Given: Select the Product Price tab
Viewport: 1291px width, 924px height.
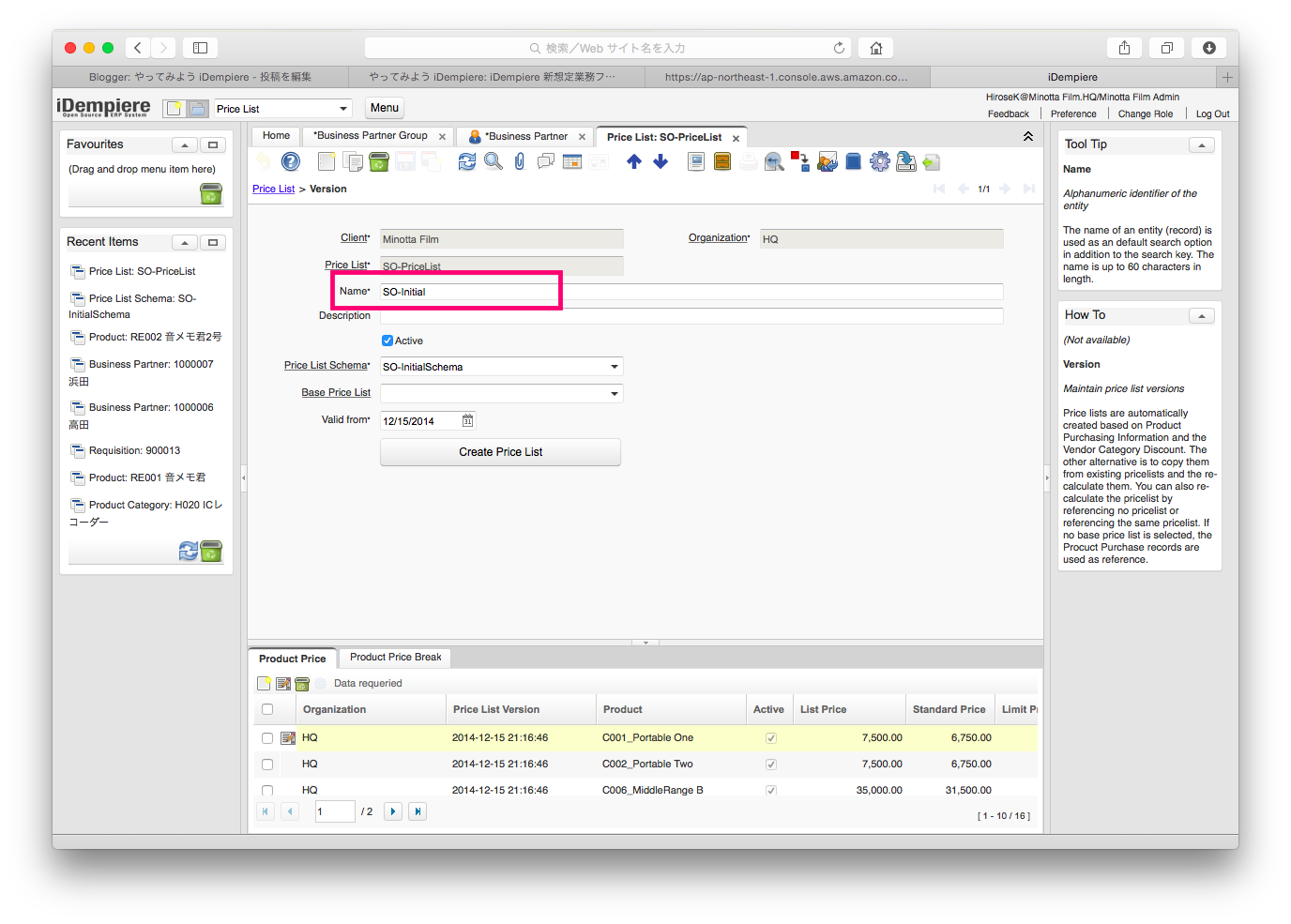Looking at the screenshot, I should 292,659.
